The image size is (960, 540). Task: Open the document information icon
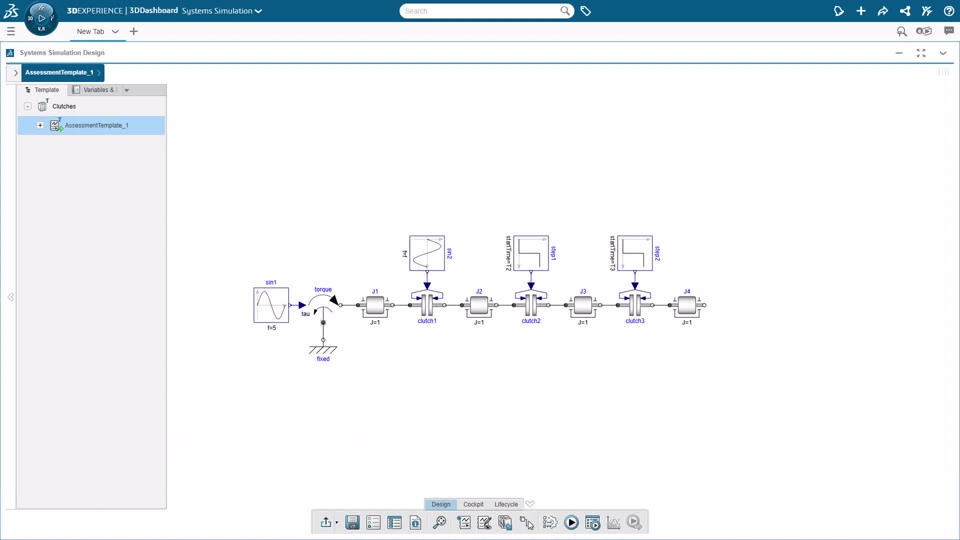coord(415,522)
